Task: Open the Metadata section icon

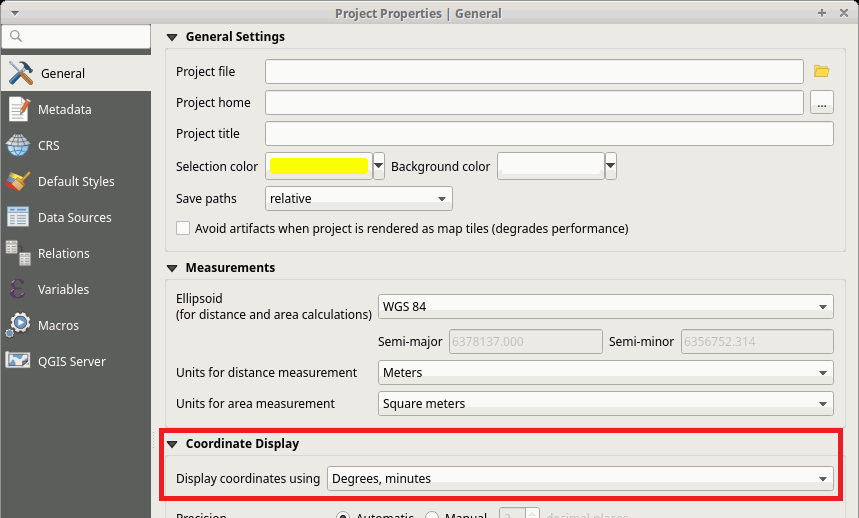Action: click(18, 109)
